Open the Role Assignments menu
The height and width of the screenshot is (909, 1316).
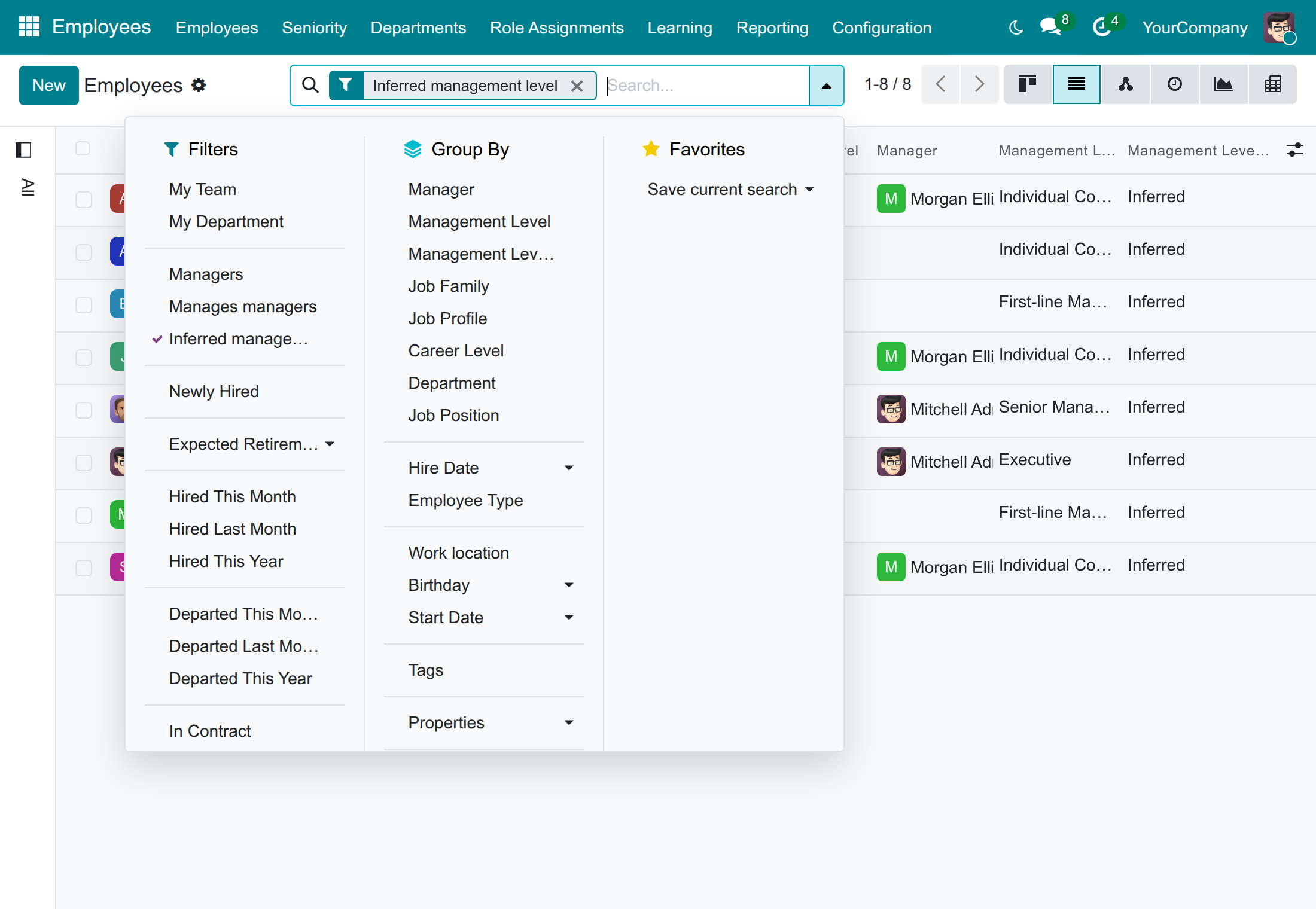point(556,28)
